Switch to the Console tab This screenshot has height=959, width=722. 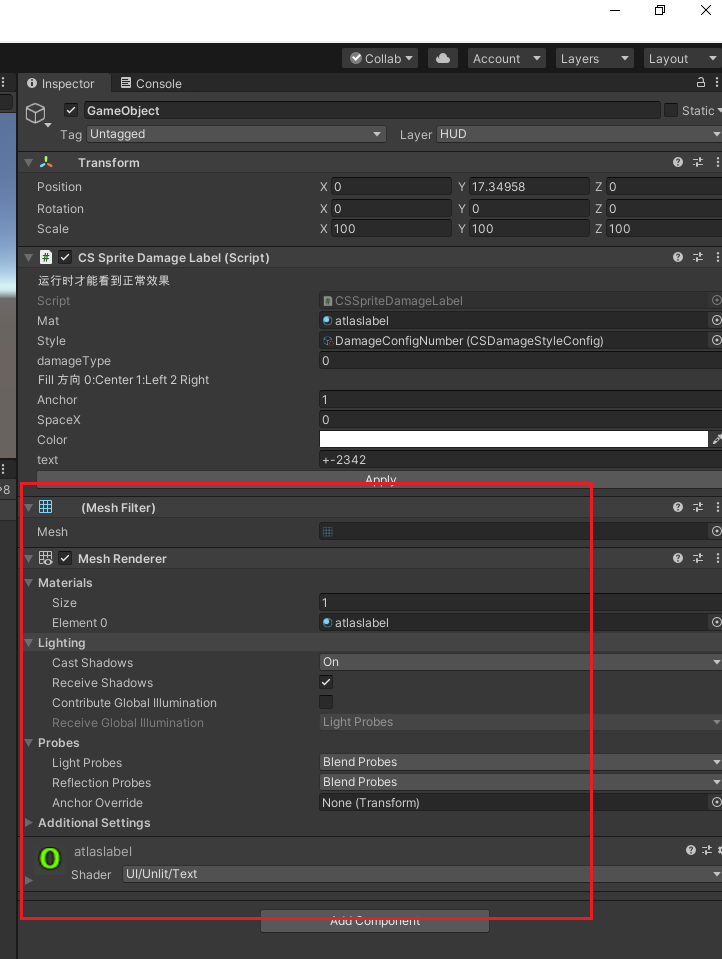tap(151, 84)
